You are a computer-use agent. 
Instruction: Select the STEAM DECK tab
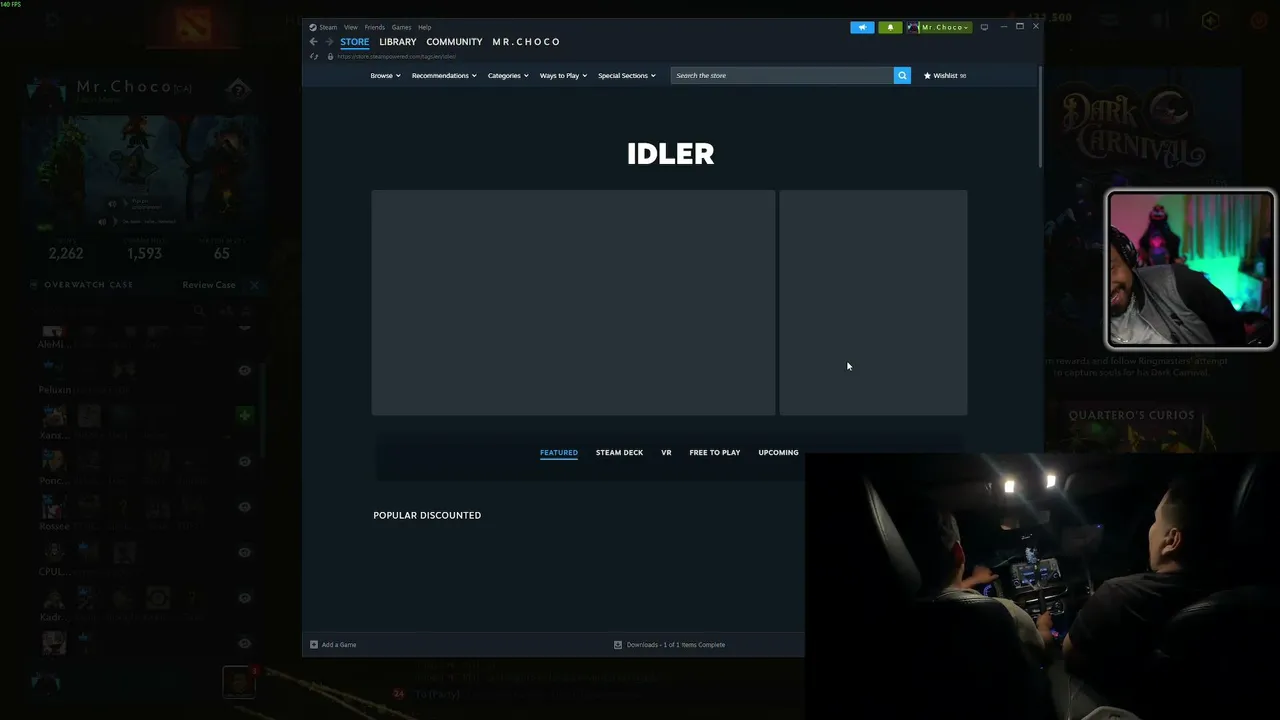[x=619, y=453]
